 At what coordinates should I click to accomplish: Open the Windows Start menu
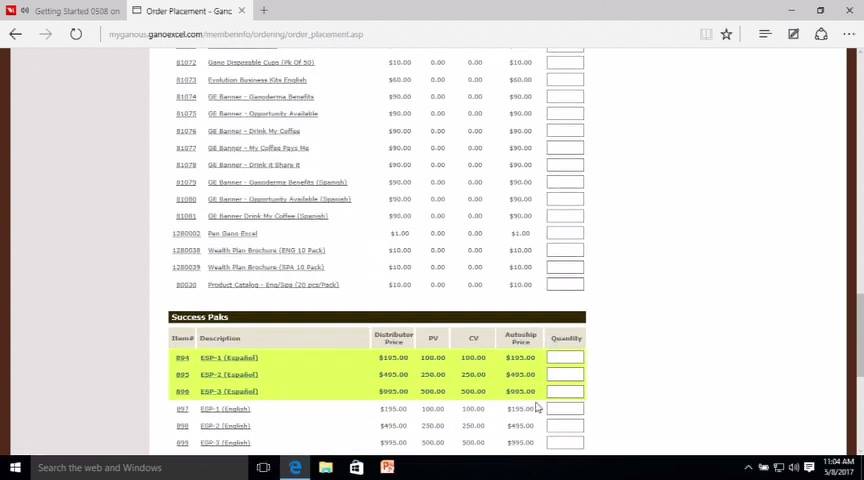(15, 467)
